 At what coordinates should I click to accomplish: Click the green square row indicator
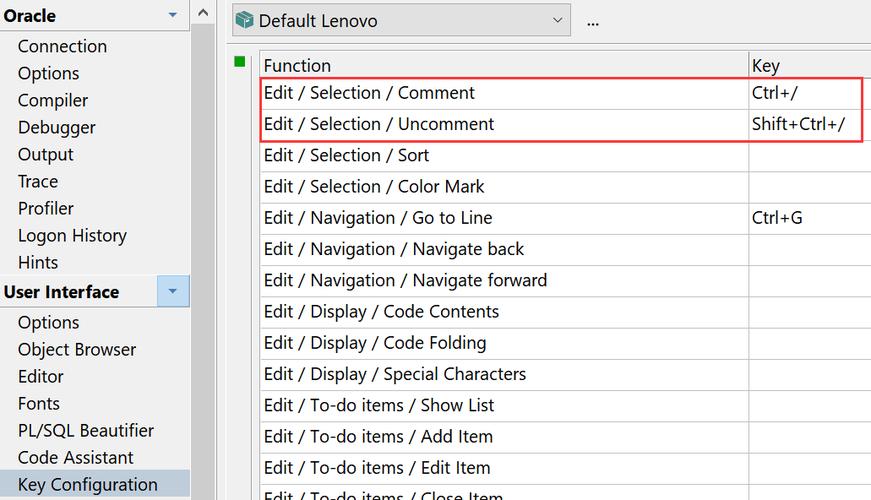[x=240, y=62]
